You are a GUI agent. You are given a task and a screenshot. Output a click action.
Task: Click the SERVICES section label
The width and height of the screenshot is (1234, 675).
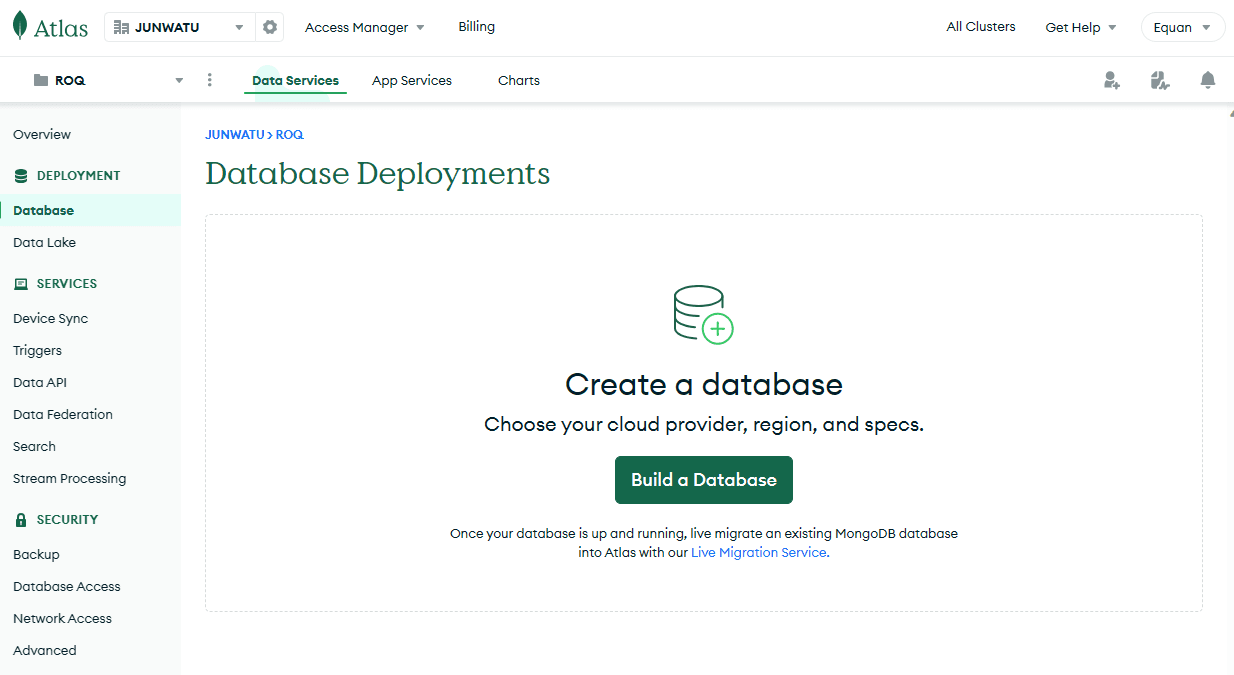click(x=67, y=284)
